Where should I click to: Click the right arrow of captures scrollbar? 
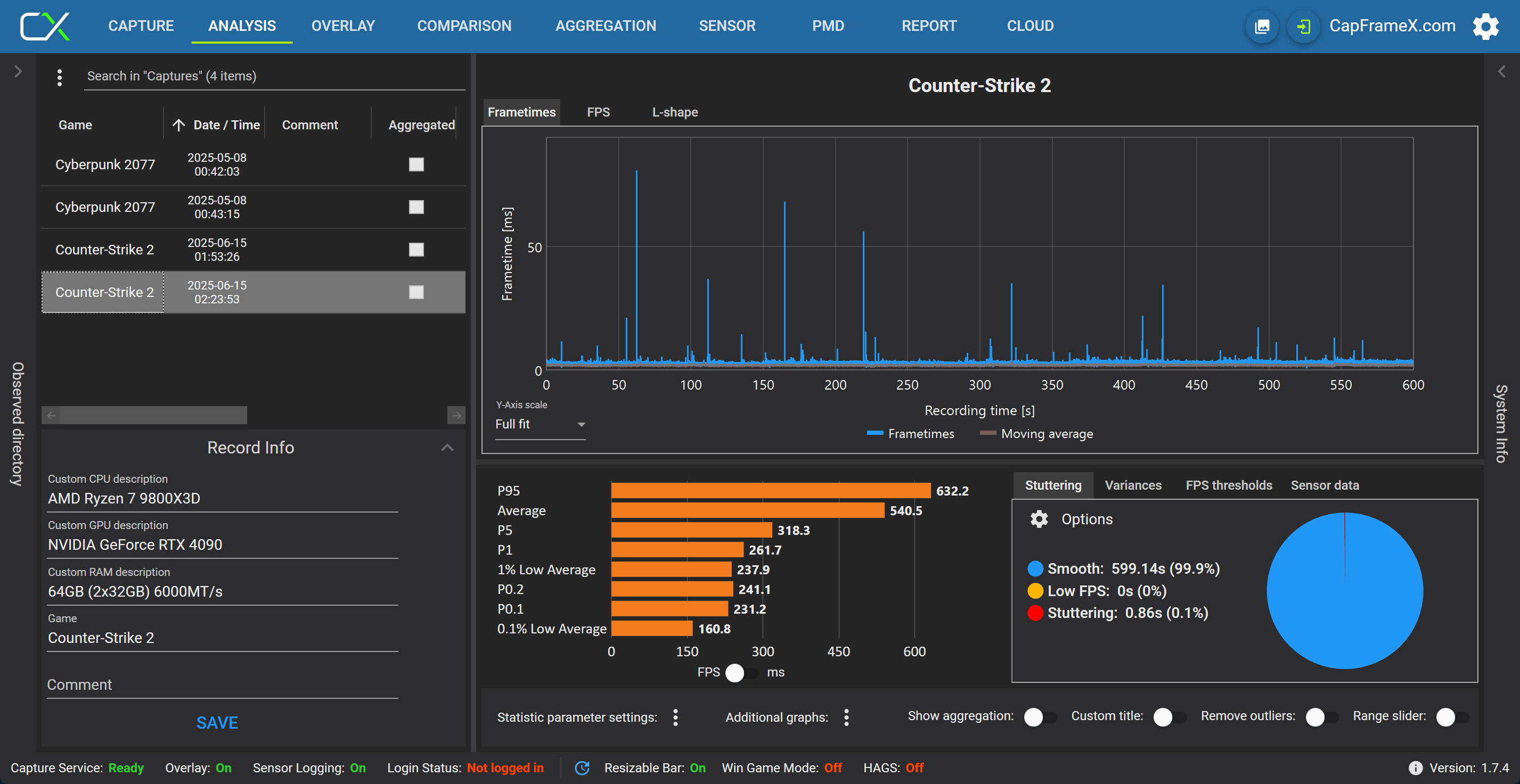(456, 415)
